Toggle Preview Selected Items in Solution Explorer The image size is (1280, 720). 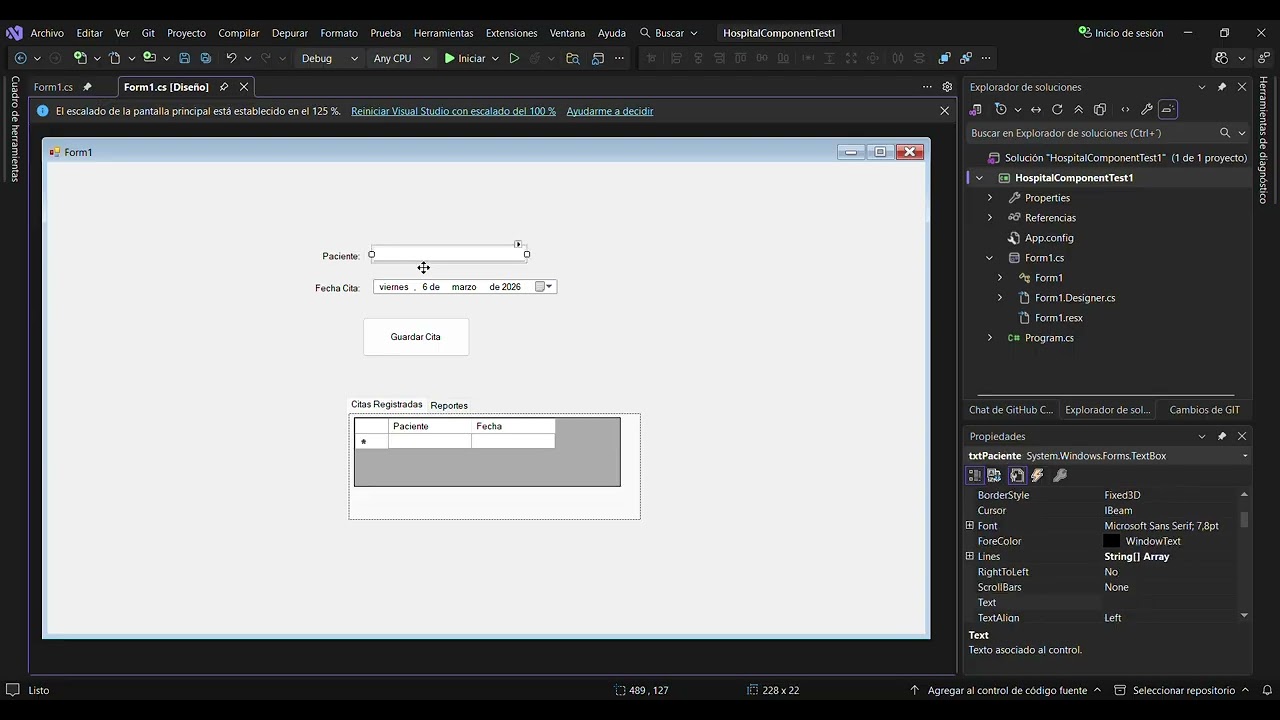coord(1168,109)
